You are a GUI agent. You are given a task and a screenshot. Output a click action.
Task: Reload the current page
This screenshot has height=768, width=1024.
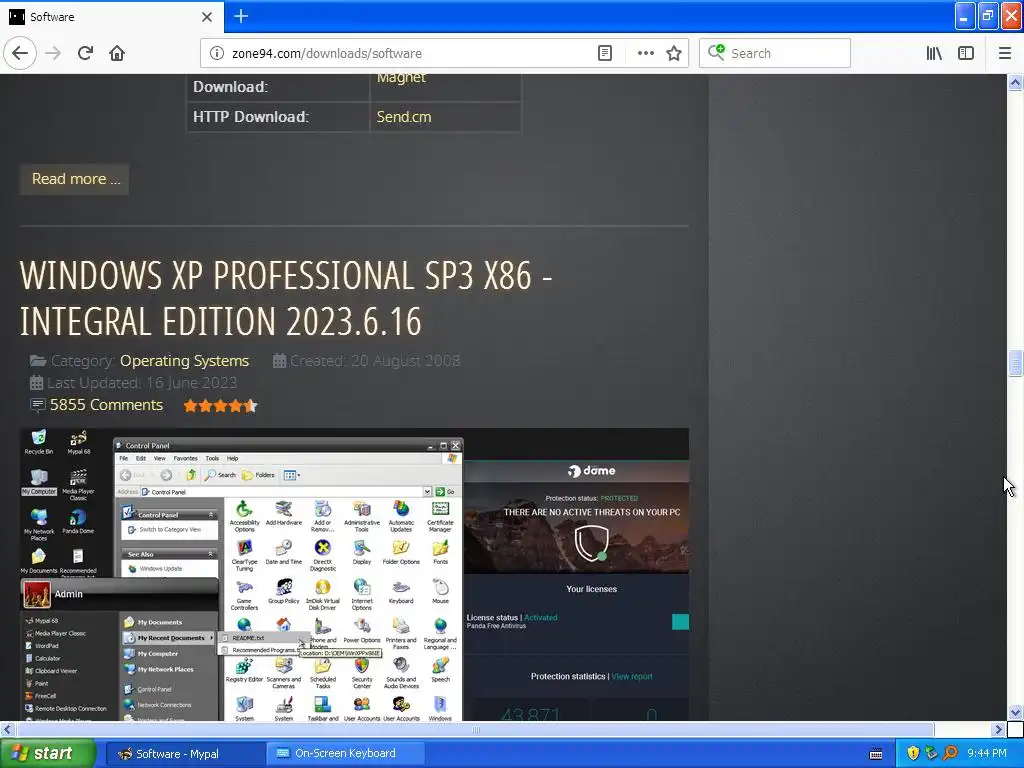pos(85,53)
